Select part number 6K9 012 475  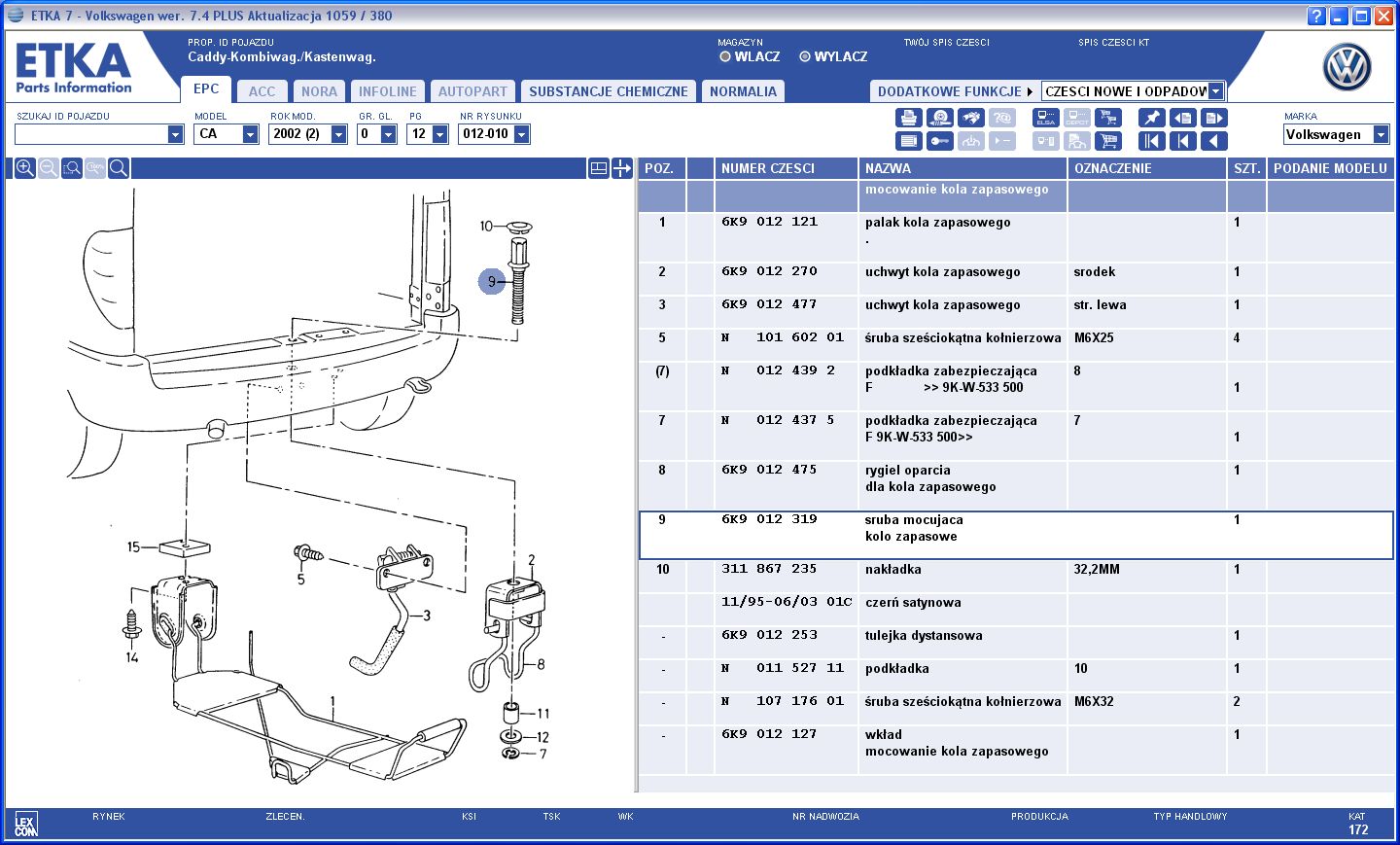tap(769, 470)
